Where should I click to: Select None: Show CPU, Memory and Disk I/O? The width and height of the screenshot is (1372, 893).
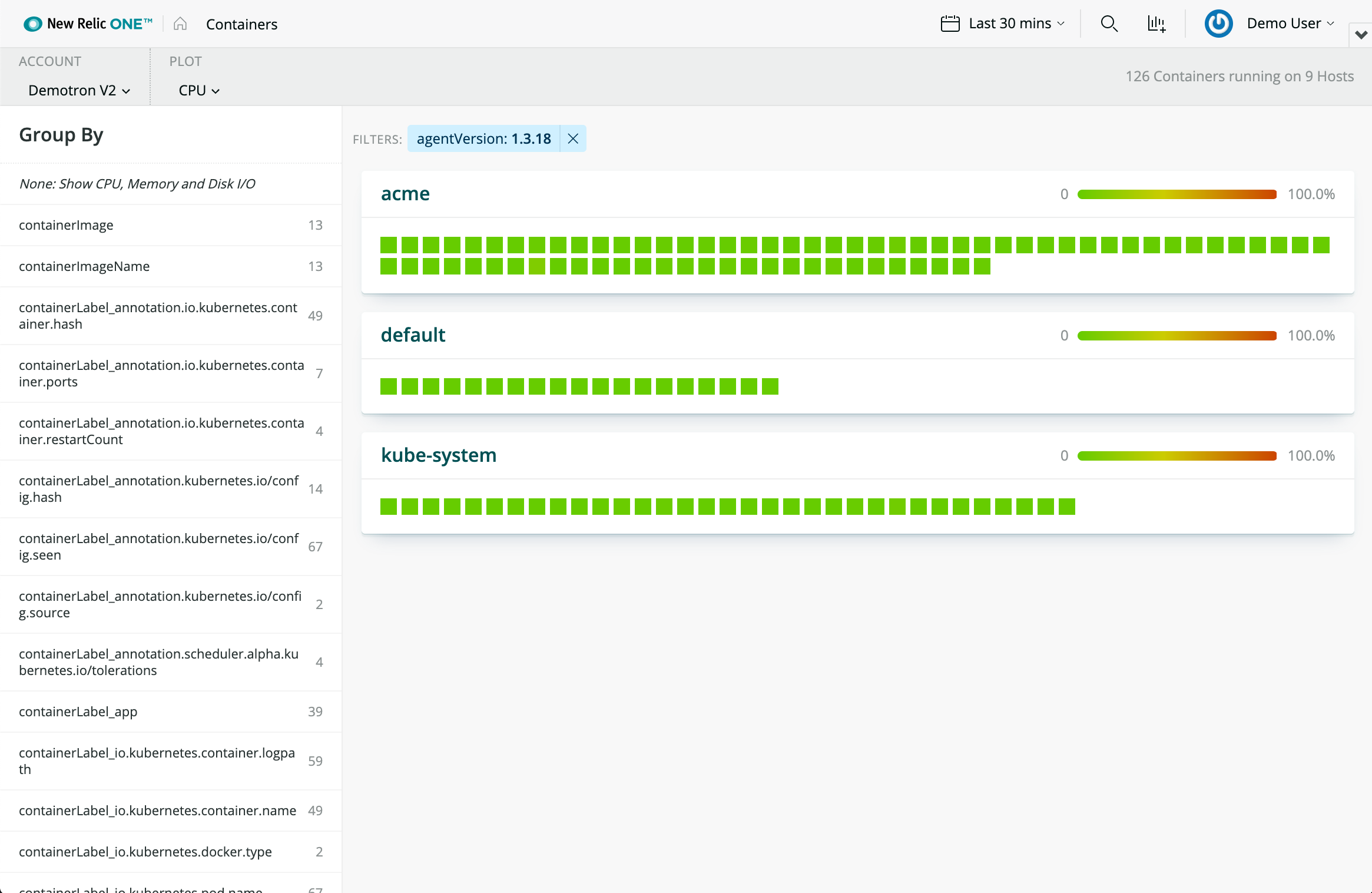point(171,184)
